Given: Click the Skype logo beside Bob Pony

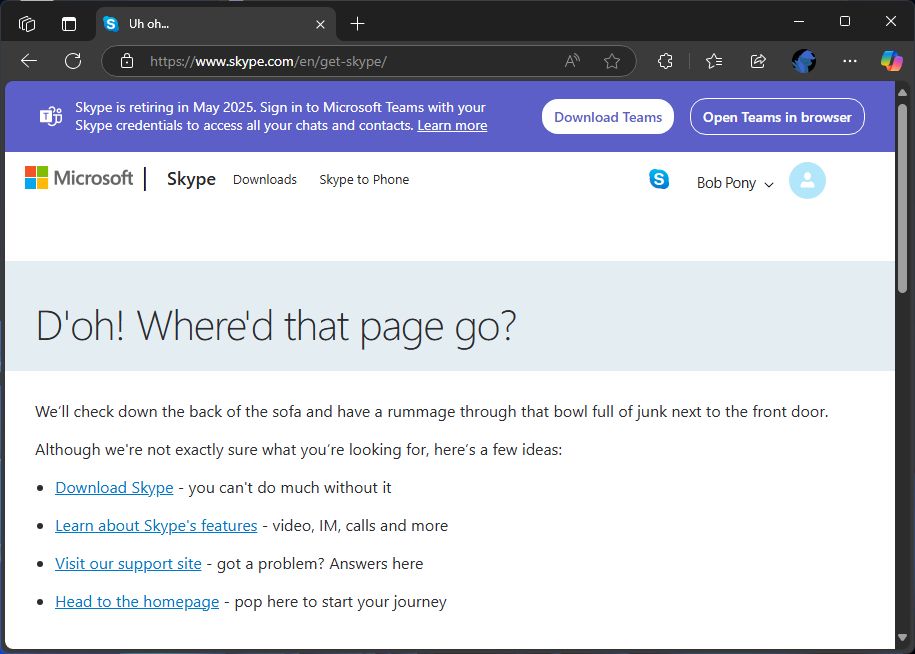Looking at the screenshot, I should (x=659, y=179).
